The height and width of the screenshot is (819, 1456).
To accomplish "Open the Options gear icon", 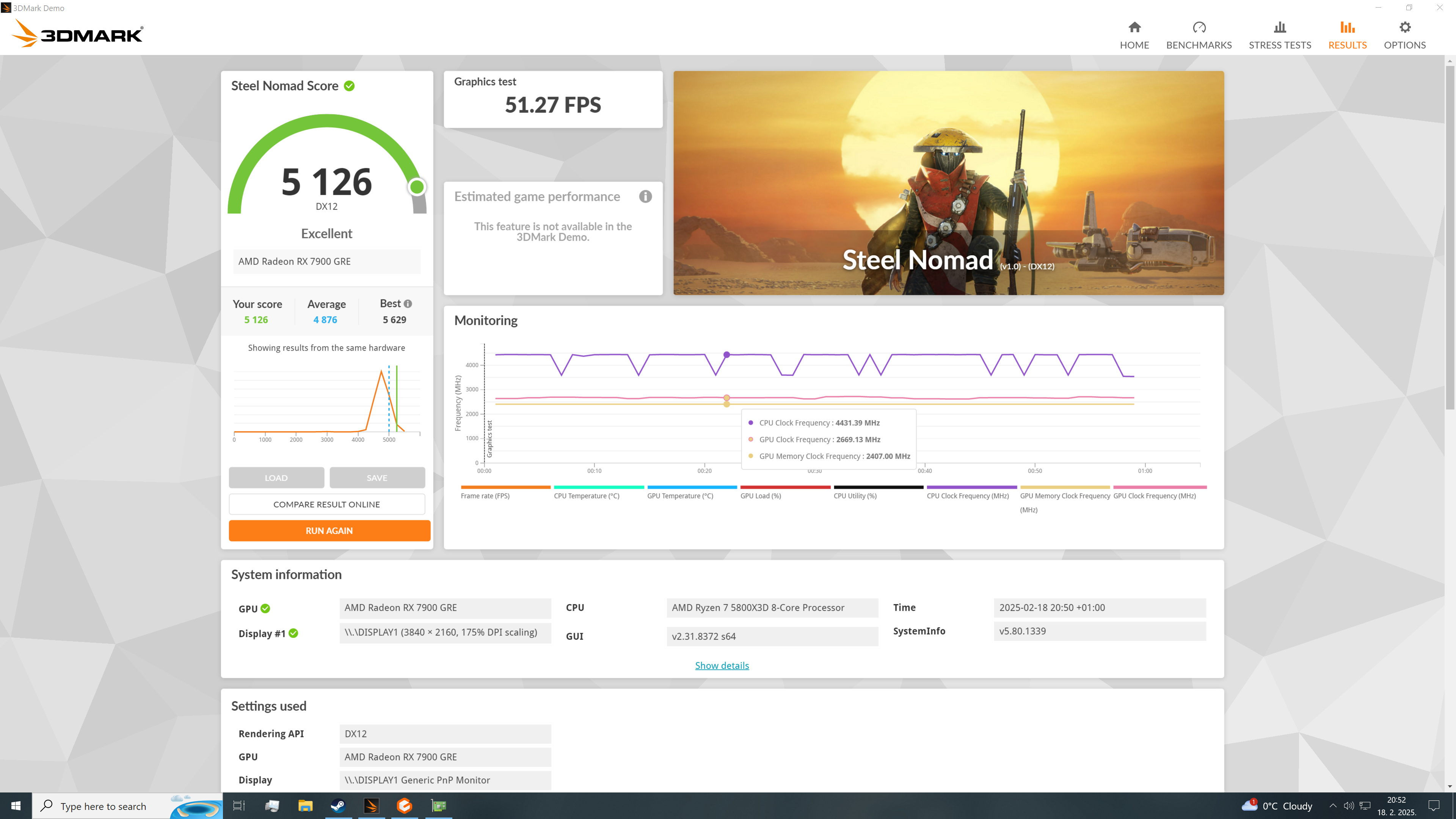I will [x=1404, y=27].
